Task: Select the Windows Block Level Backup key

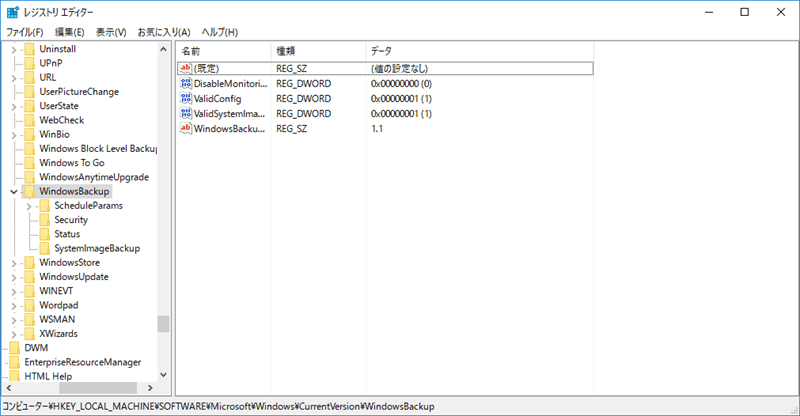Action: (x=98, y=149)
